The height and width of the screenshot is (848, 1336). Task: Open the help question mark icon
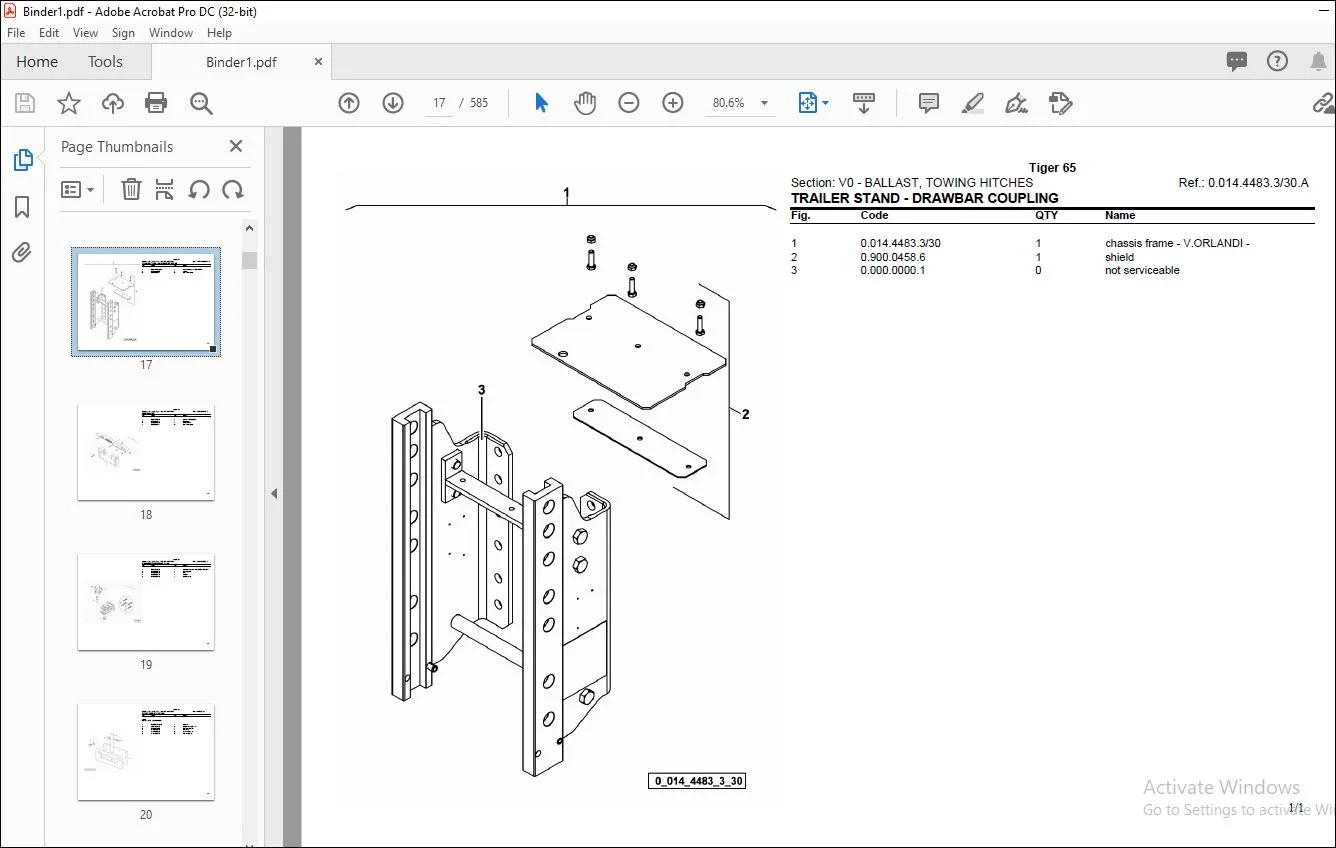[1277, 62]
